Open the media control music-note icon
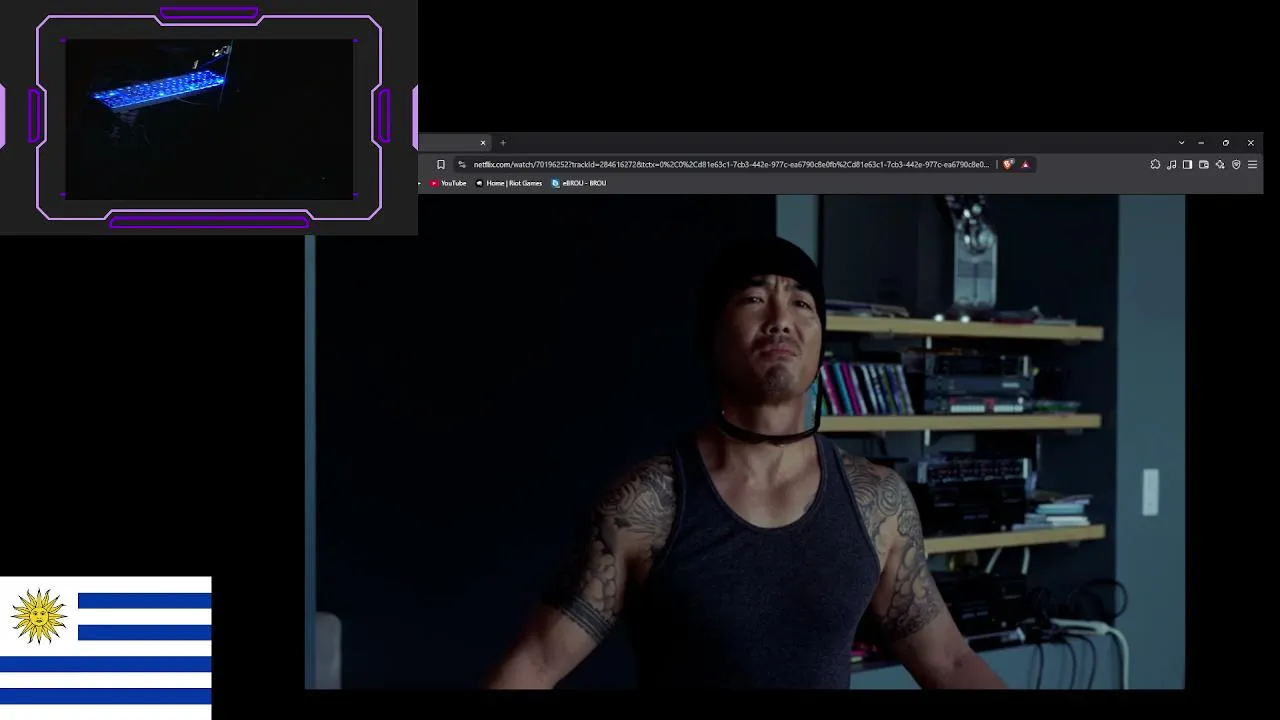The width and height of the screenshot is (1280, 720). tap(1171, 165)
